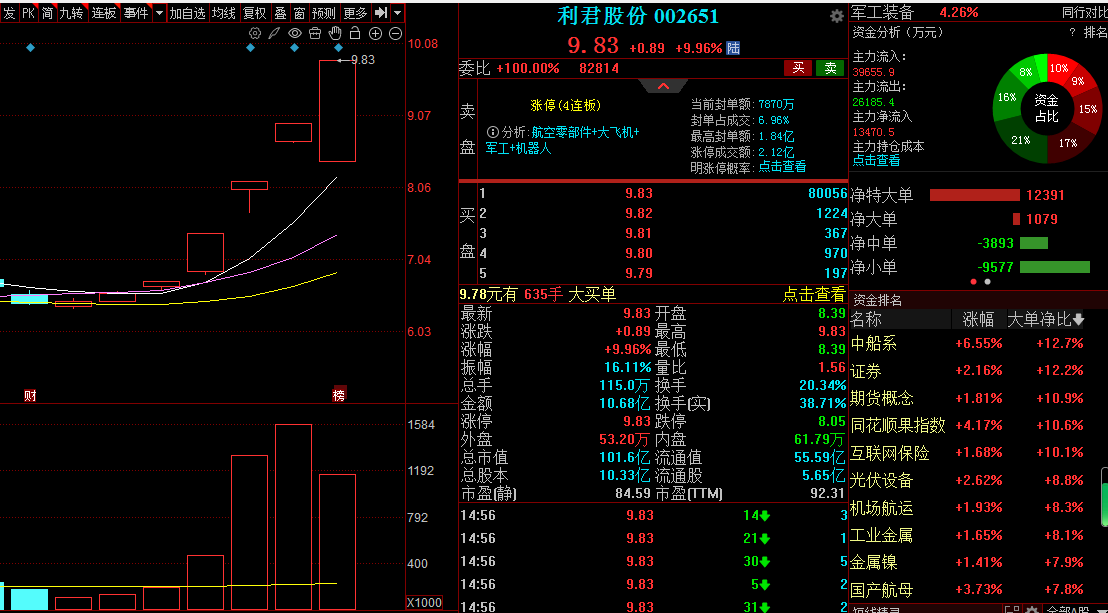
Task: Click 点击查看 in 大买单 row
Action: (x=813, y=294)
